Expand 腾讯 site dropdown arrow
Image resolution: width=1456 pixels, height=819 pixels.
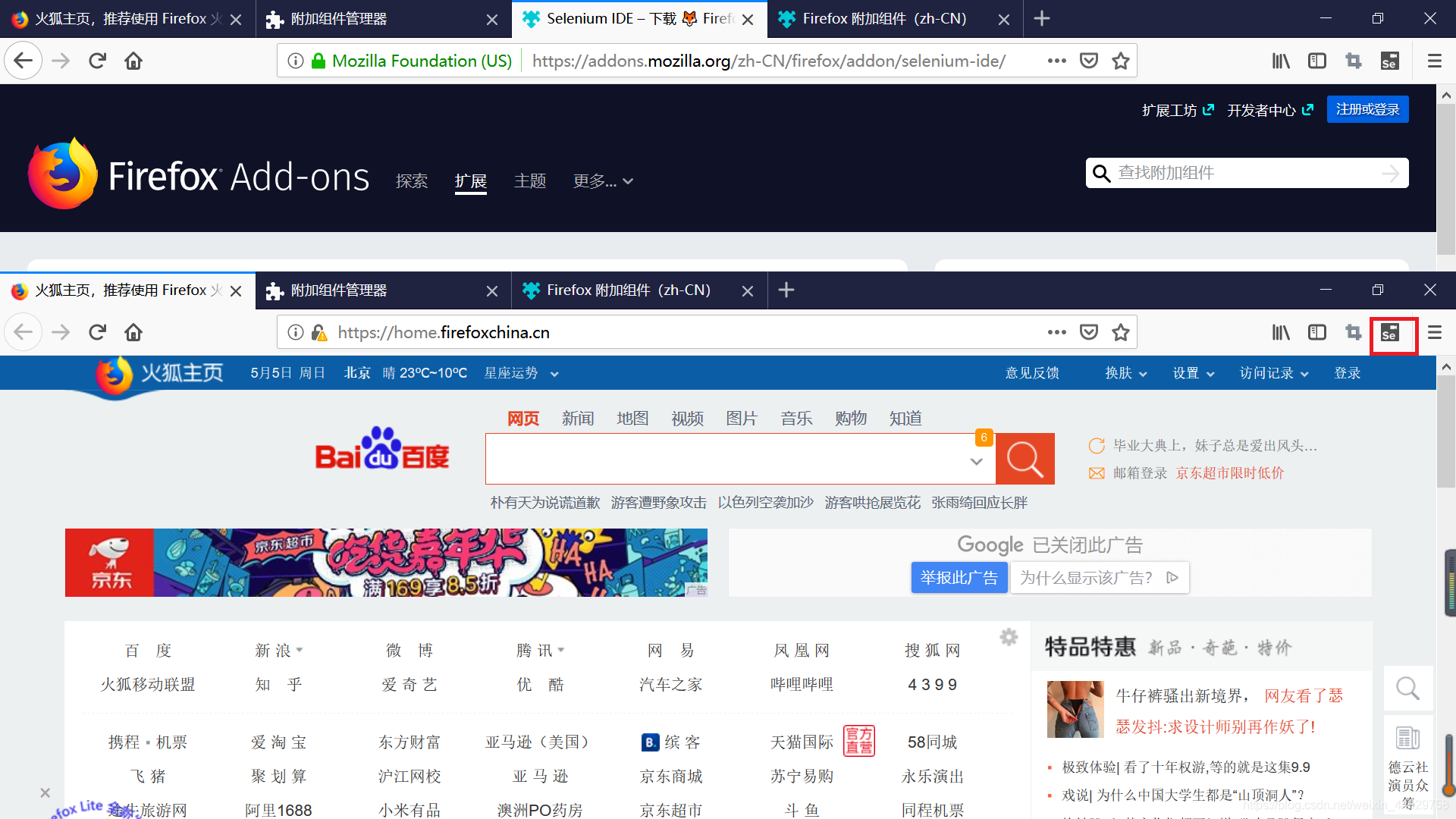pos(561,650)
